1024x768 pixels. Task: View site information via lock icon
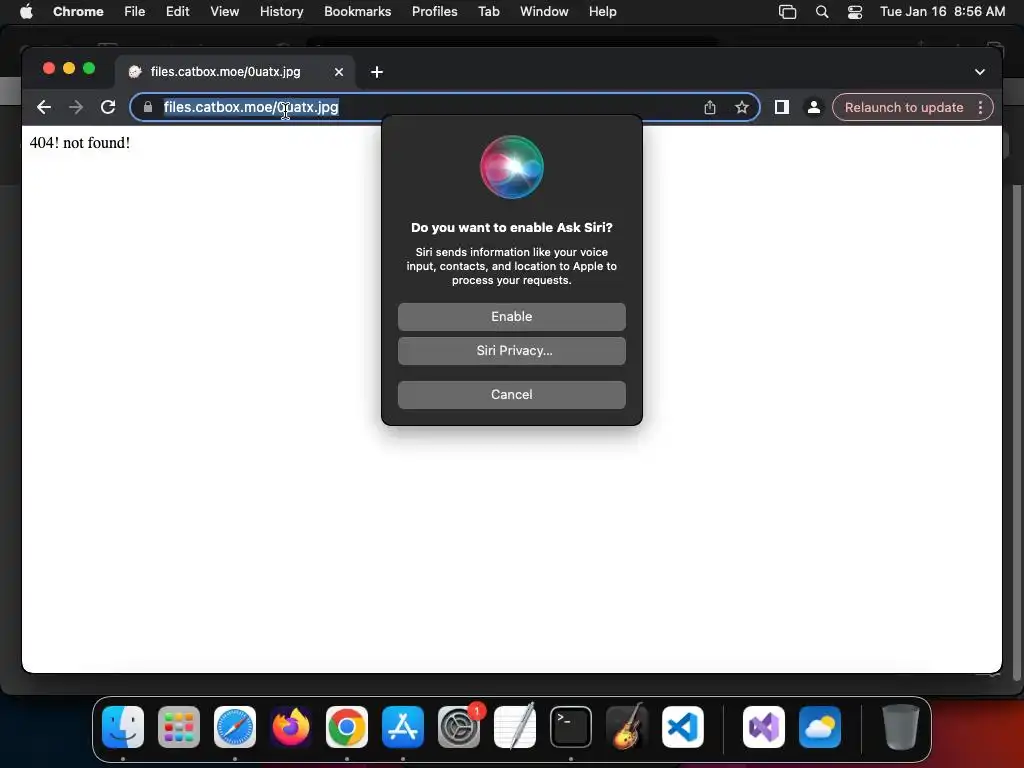[148, 107]
